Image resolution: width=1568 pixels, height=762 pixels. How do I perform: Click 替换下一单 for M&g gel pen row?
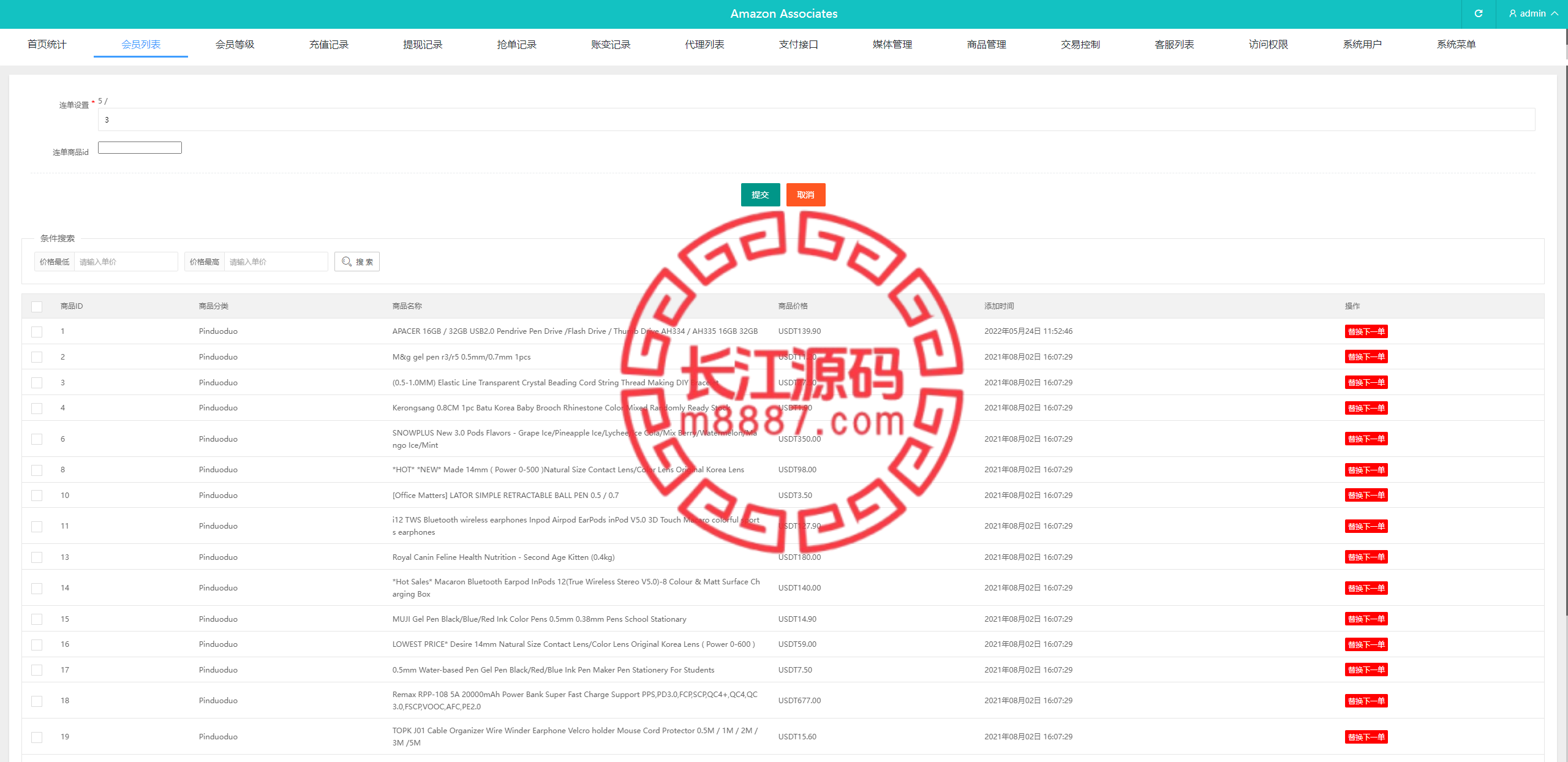[x=1366, y=356]
